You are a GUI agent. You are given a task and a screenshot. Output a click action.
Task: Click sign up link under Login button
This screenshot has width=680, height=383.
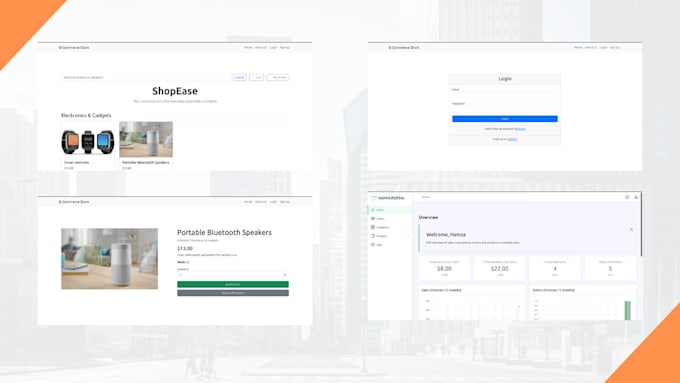pyautogui.click(x=520, y=129)
